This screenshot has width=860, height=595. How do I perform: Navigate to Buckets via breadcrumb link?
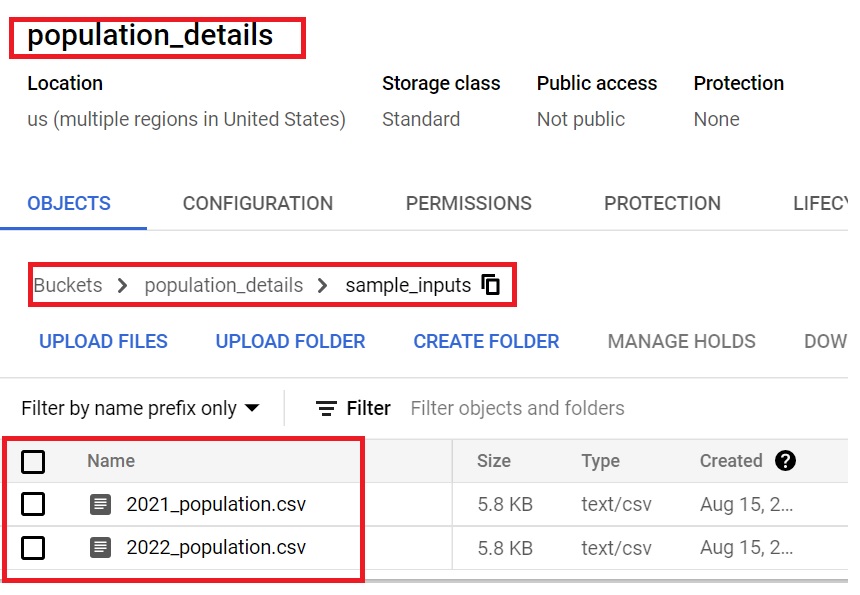coord(67,285)
